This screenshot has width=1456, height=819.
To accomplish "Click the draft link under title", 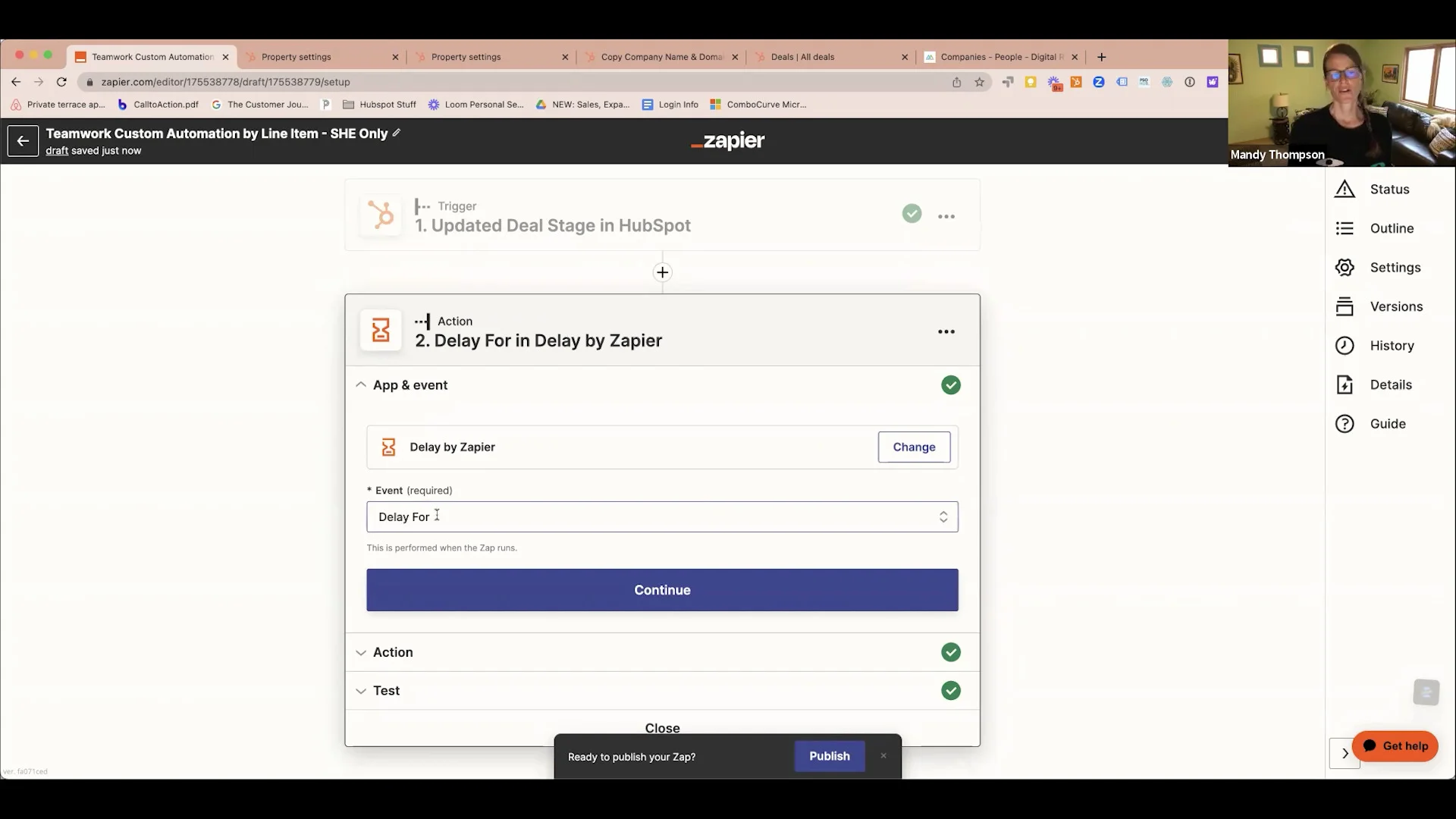I will click(x=57, y=151).
